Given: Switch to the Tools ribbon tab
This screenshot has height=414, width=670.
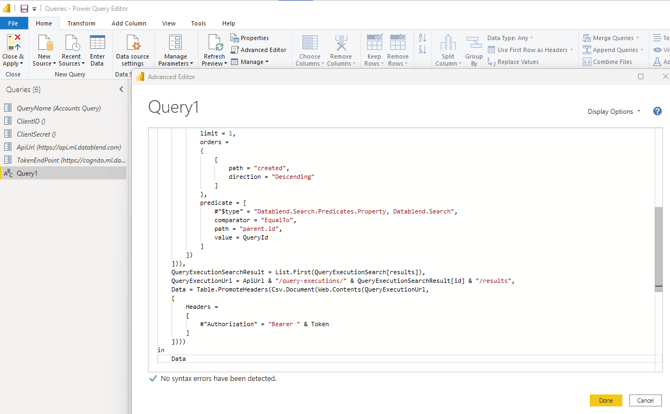Looking at the screenshot, I should (x=198, y=23).
